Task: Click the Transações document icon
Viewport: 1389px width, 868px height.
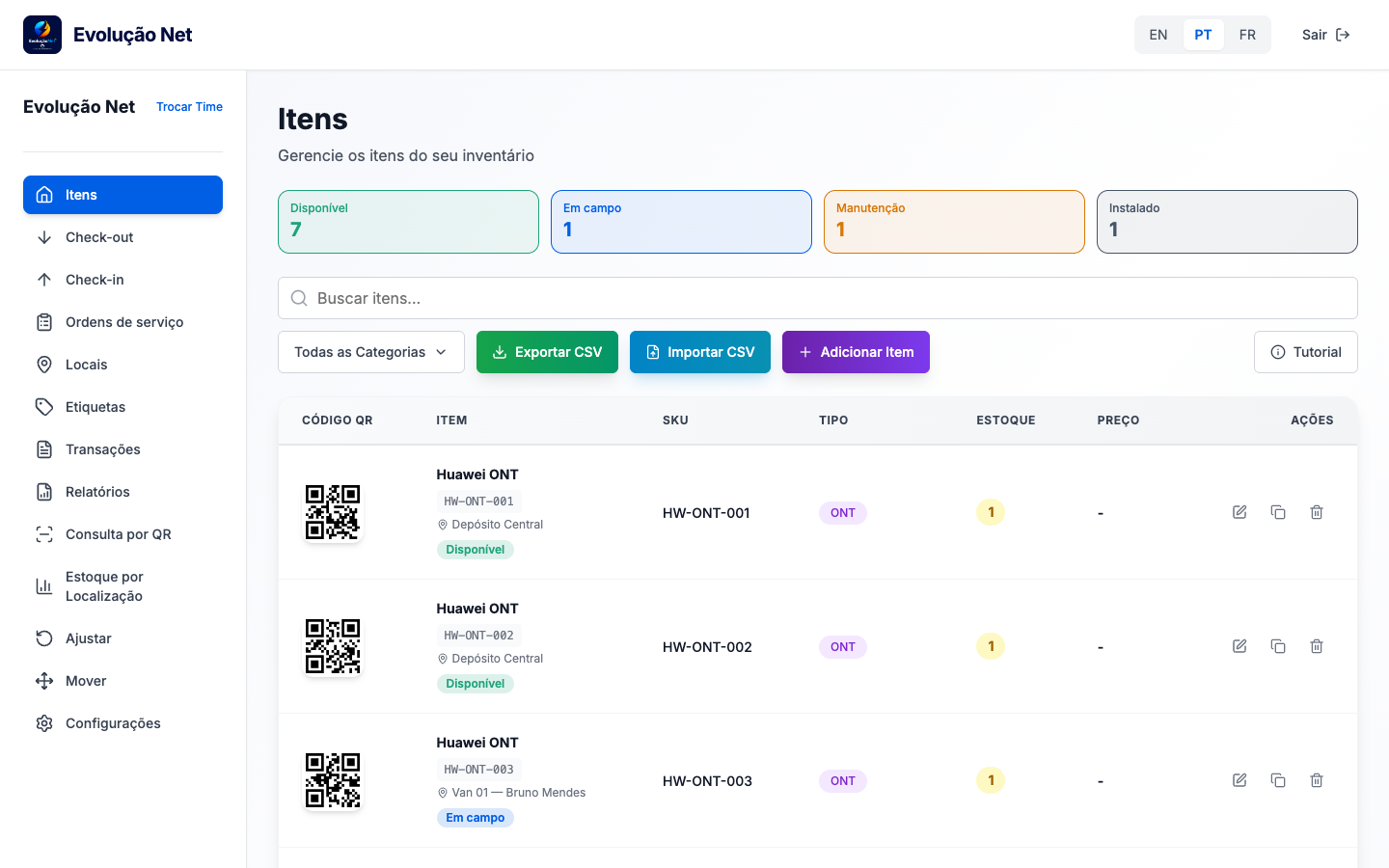Action: 44,449
